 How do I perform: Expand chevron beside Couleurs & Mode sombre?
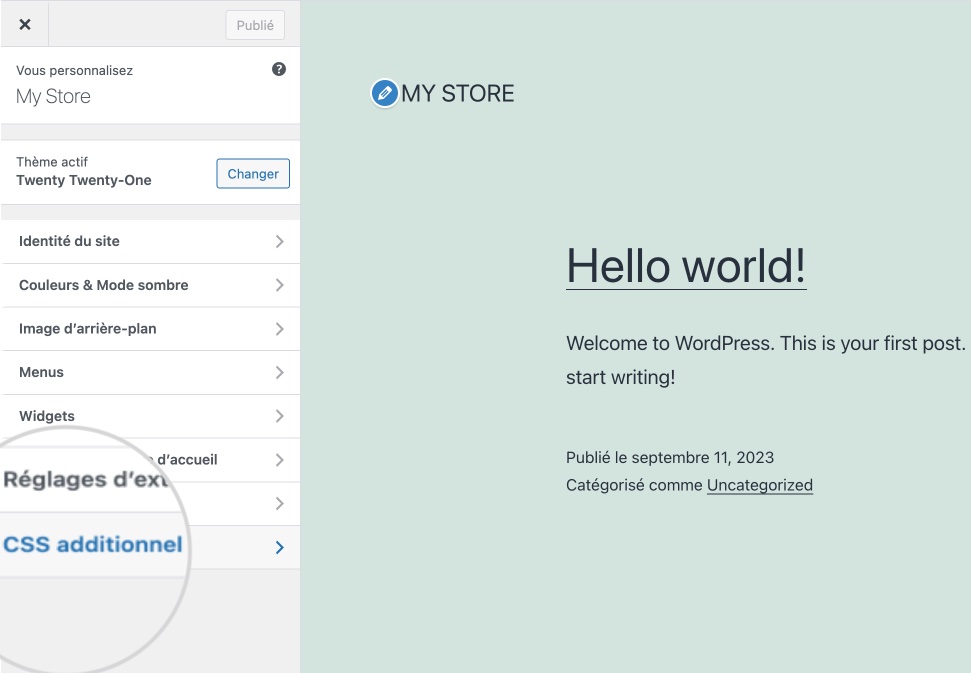tap(279, 285)
